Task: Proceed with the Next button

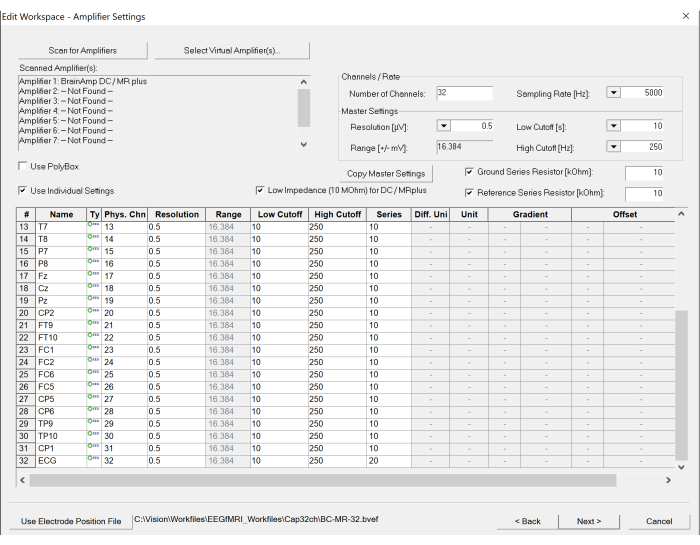Action: (589, 521)
